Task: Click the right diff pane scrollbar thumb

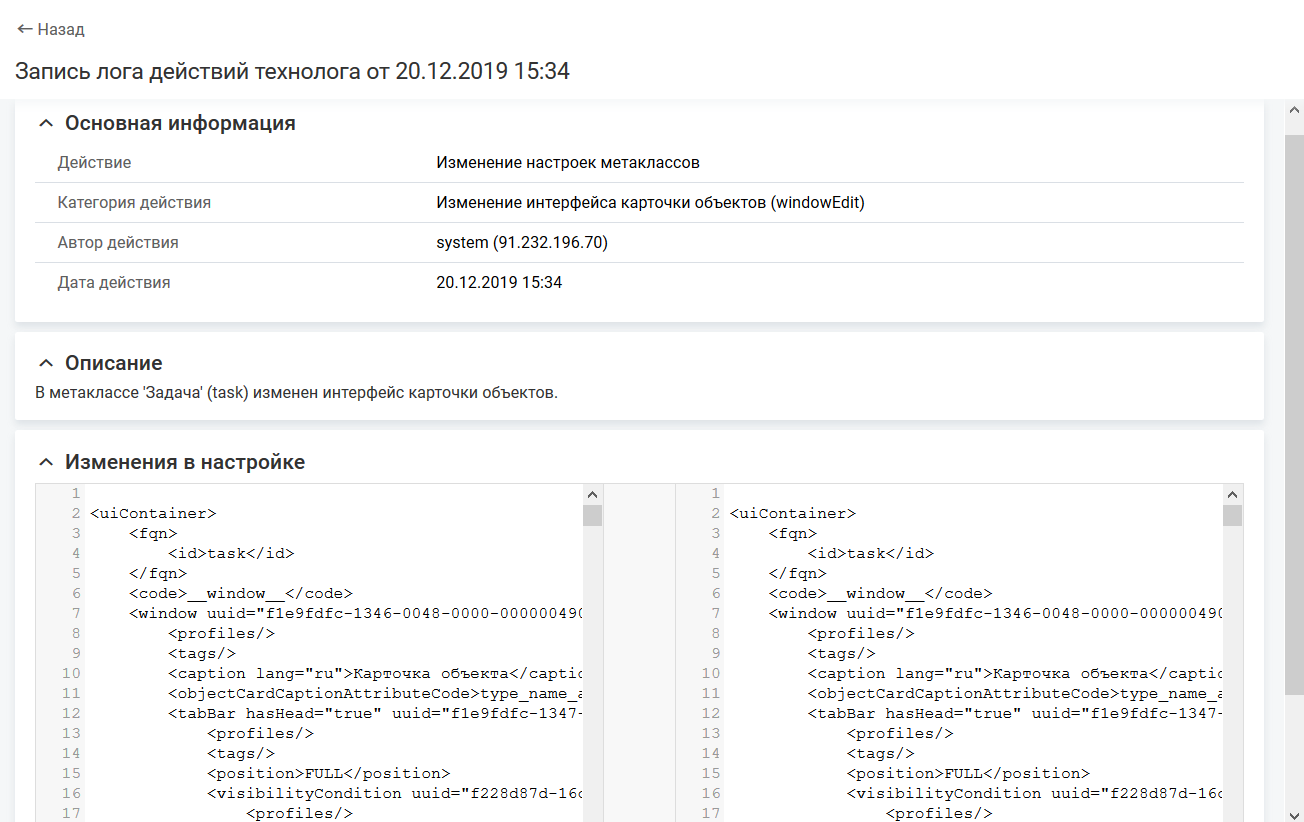Action: point(1232,515)
